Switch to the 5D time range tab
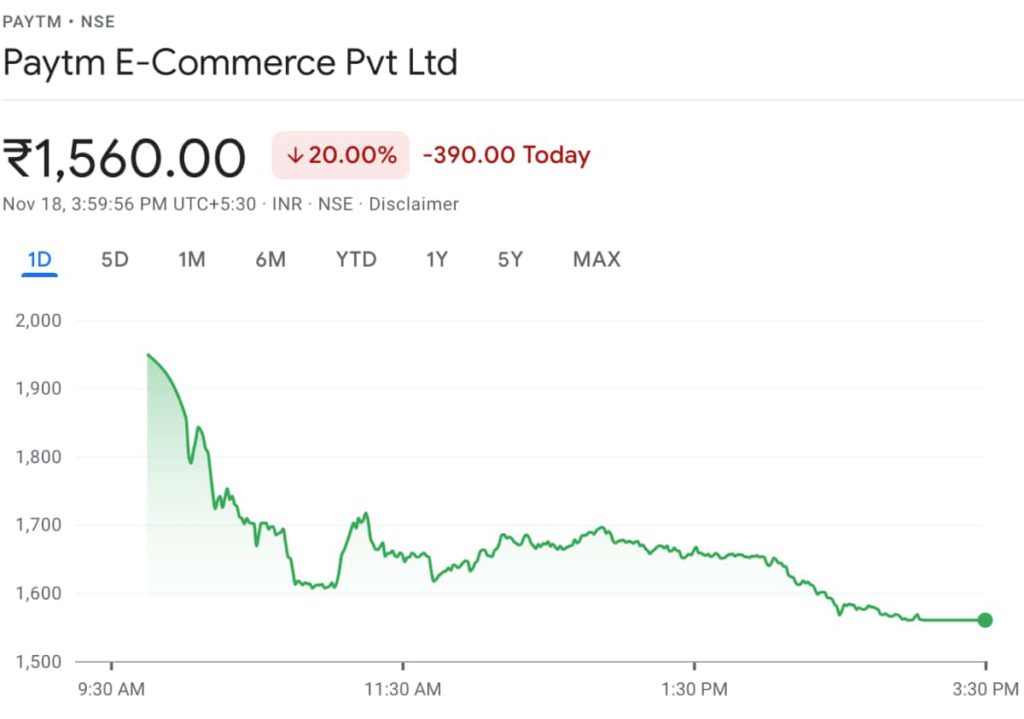Screen dimensions: 1024x719 click(x=113, y=259)
